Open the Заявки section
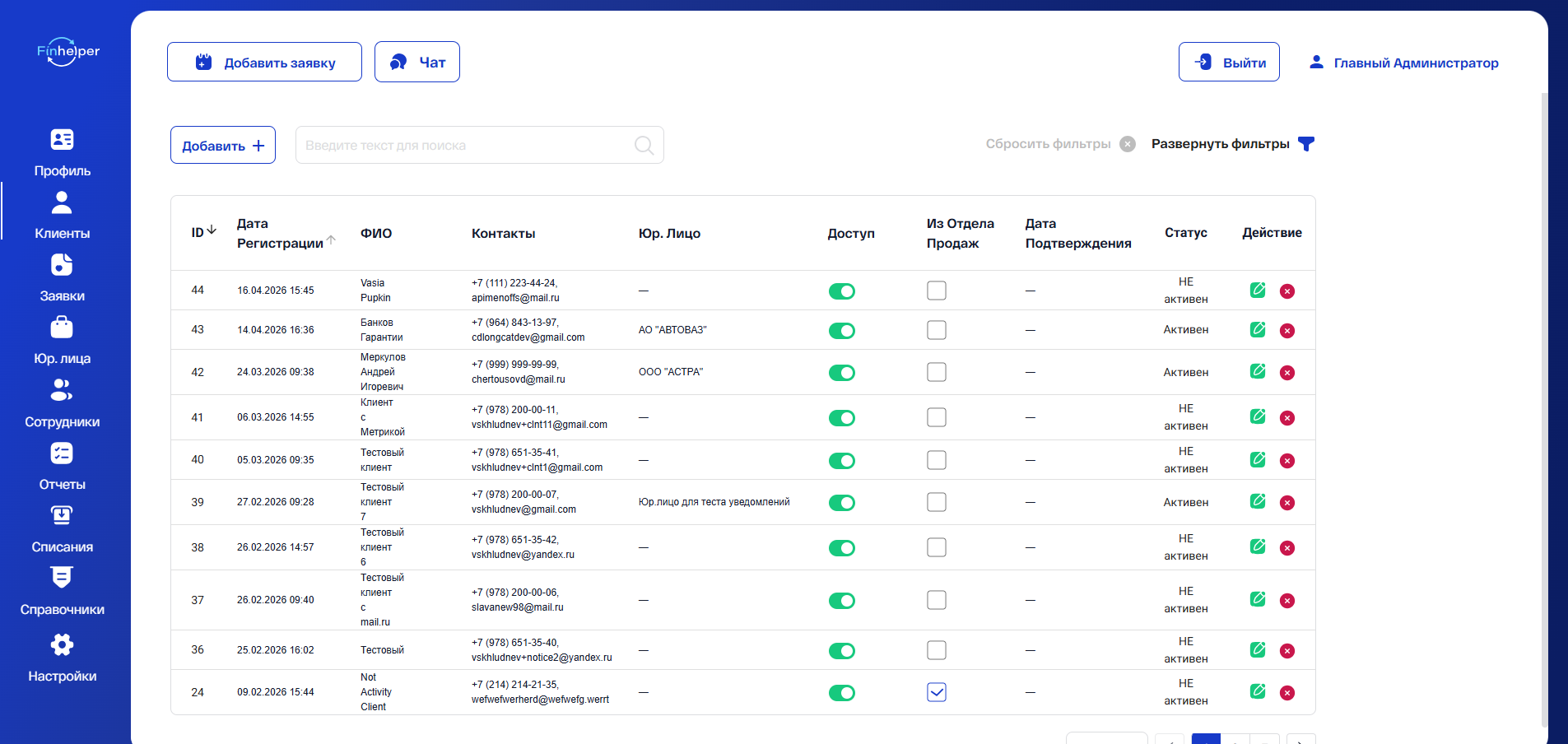This screenshot has width=1568, height=744. [63, 278]
